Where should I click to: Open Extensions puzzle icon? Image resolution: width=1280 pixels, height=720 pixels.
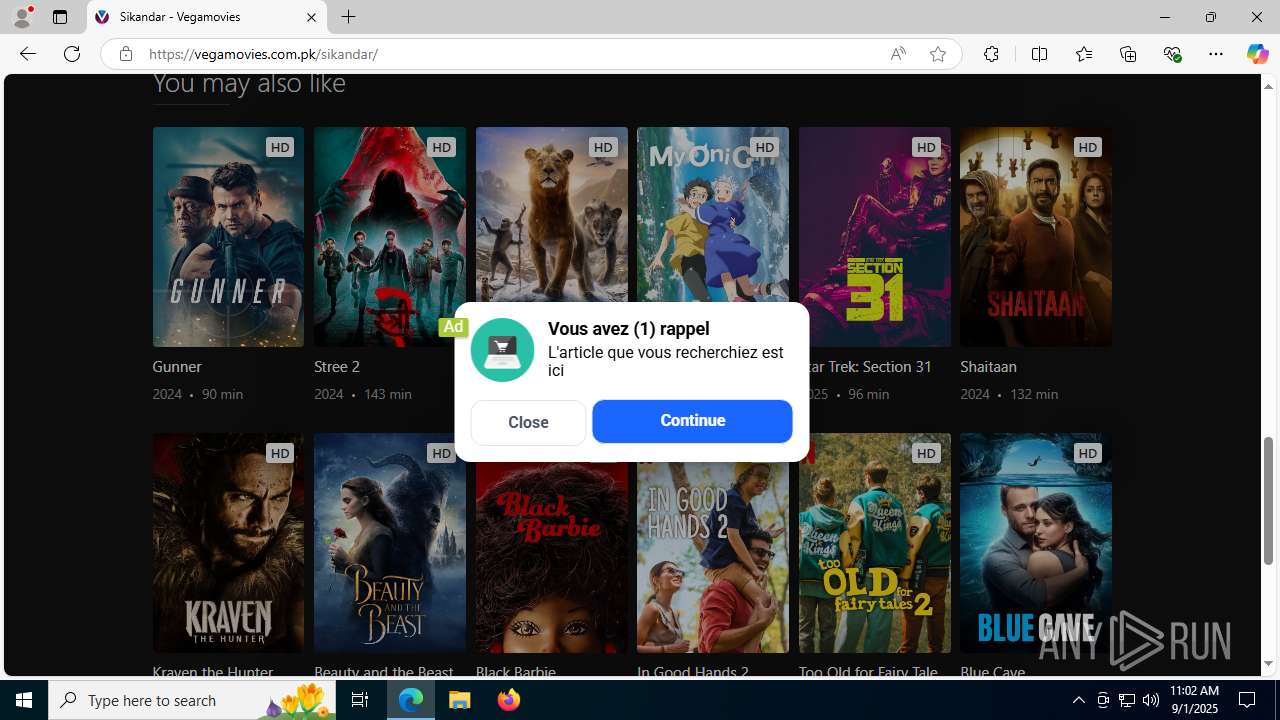(x=991, y=54)
